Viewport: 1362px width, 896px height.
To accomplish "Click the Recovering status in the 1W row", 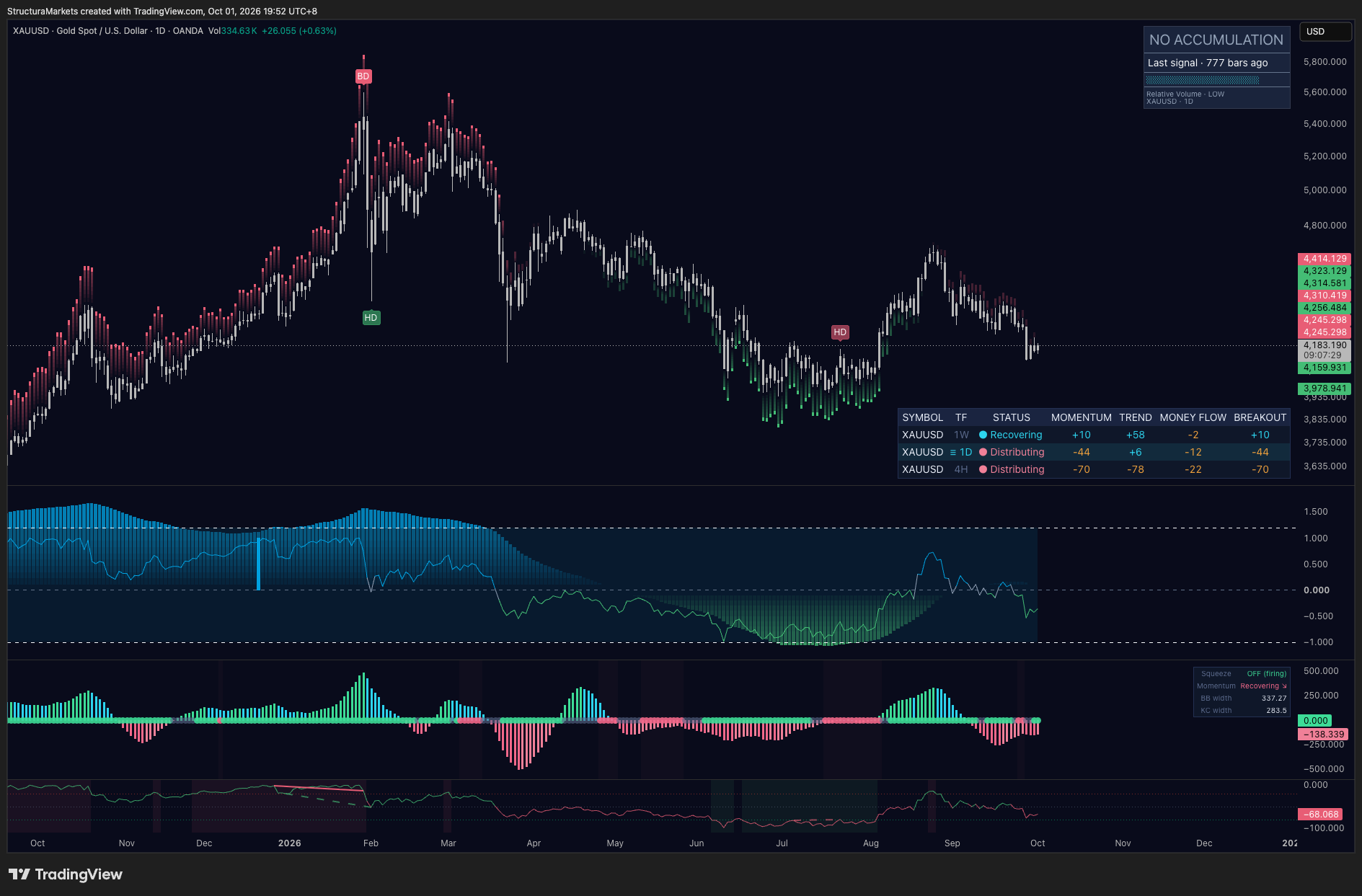I will coord(1016,435).
